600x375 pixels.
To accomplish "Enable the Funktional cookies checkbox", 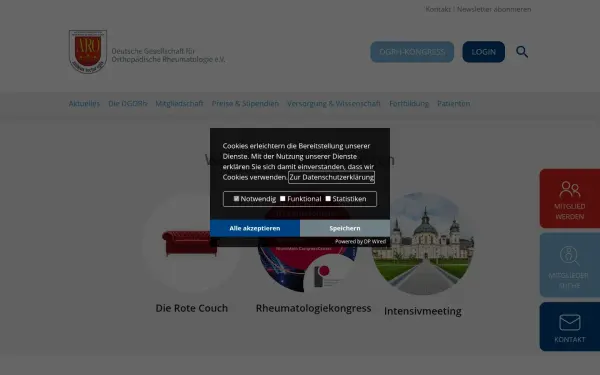I will 282,199.
